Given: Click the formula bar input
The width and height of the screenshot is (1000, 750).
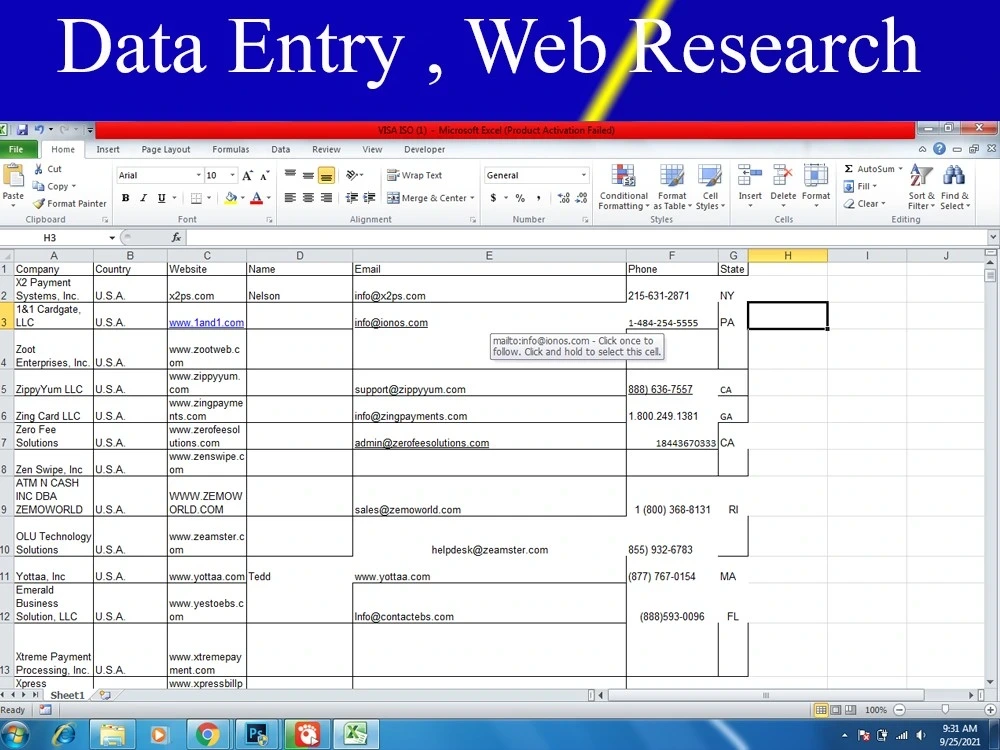Looking at the screenshot, I should coord(587,237).
